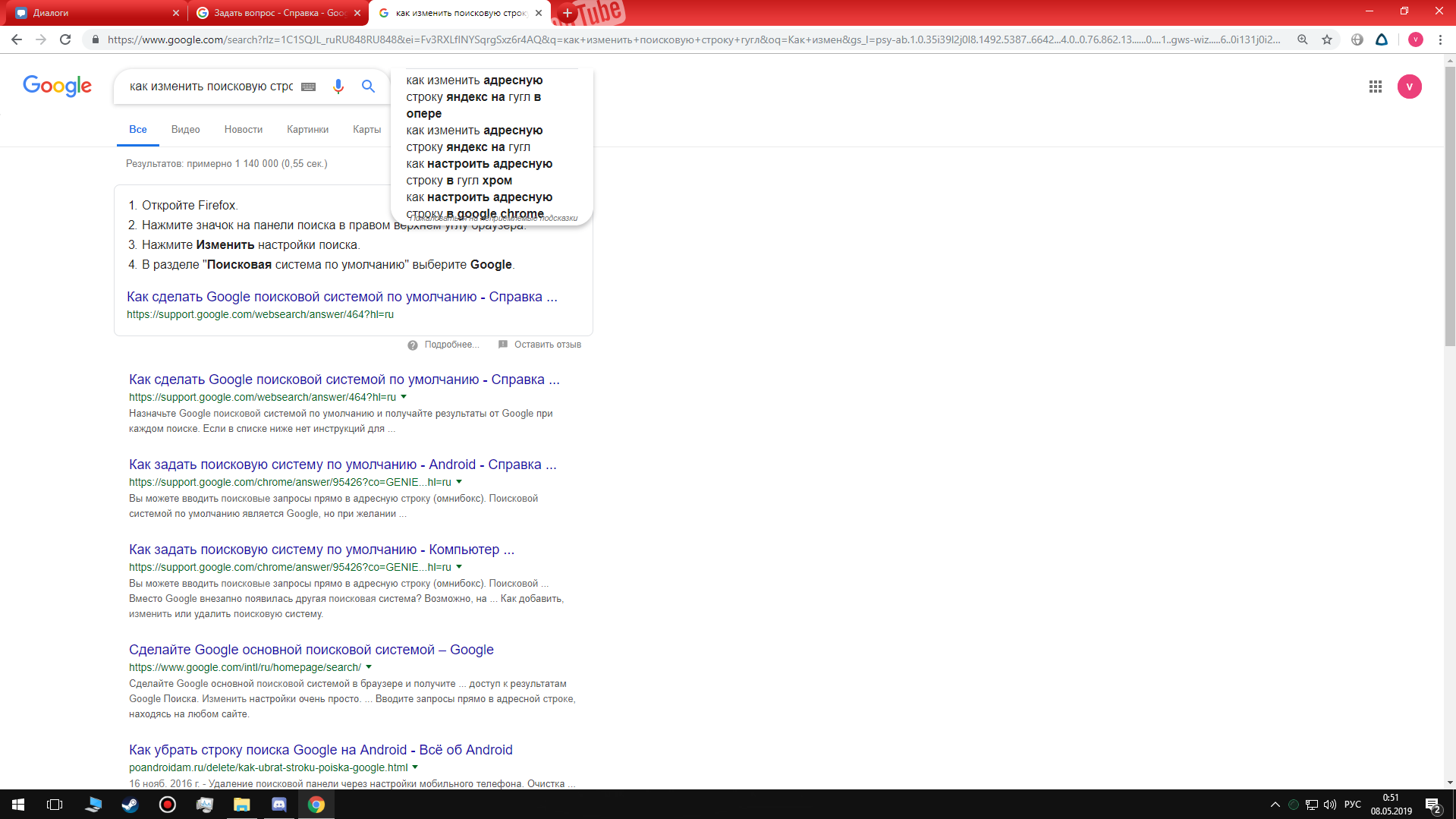Bookmark this page with the star
This screenshot has height=819, width=1456.
[1327, 39]
